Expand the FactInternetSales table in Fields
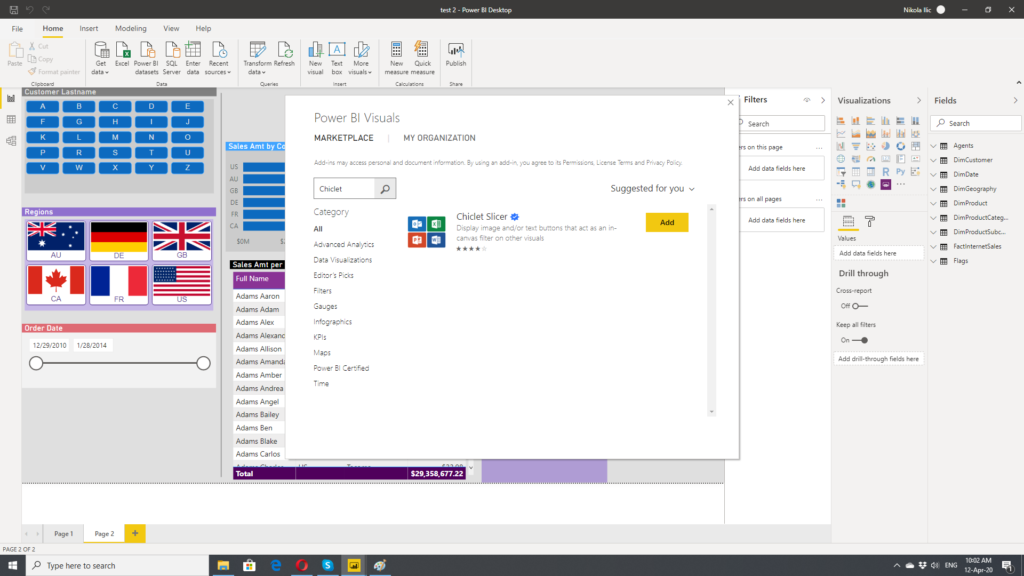The height and width of the screenshot is (576, 1024). (933, 246)
